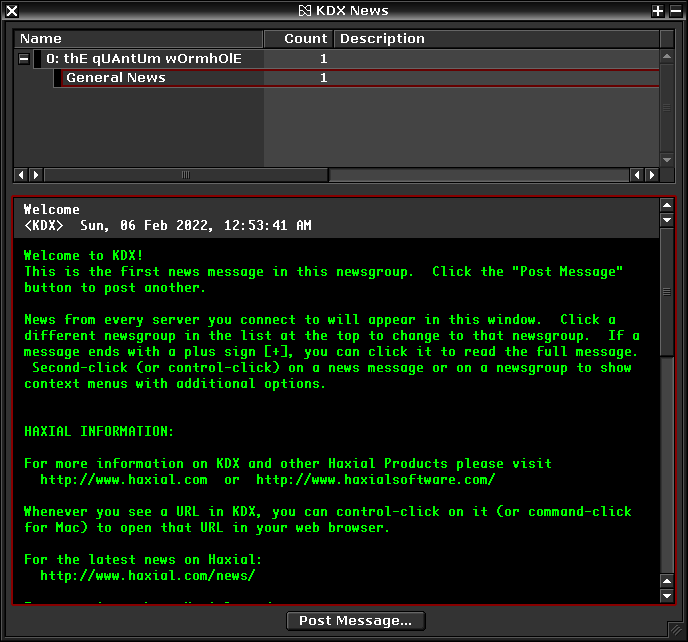Select thE qUAntUm wOrmhOlE server row
The image size is (688, 642).
[347, 59]
